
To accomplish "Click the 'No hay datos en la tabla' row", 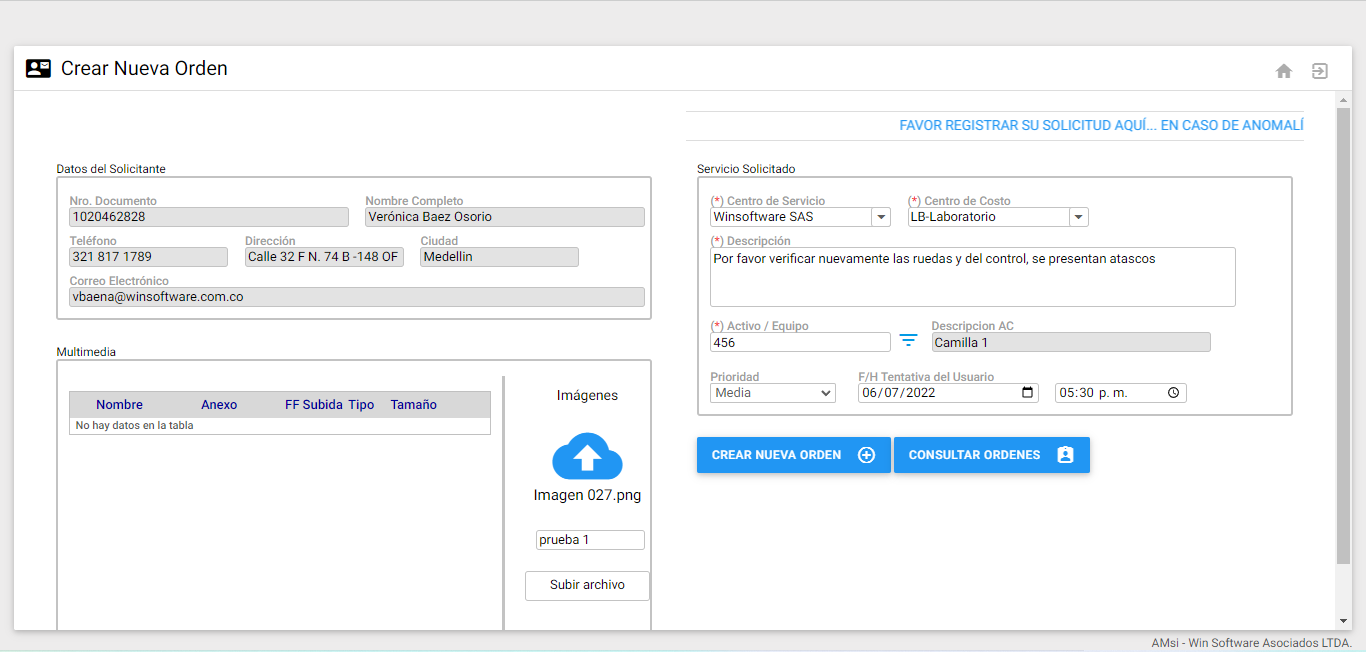I will coord(280,426).
